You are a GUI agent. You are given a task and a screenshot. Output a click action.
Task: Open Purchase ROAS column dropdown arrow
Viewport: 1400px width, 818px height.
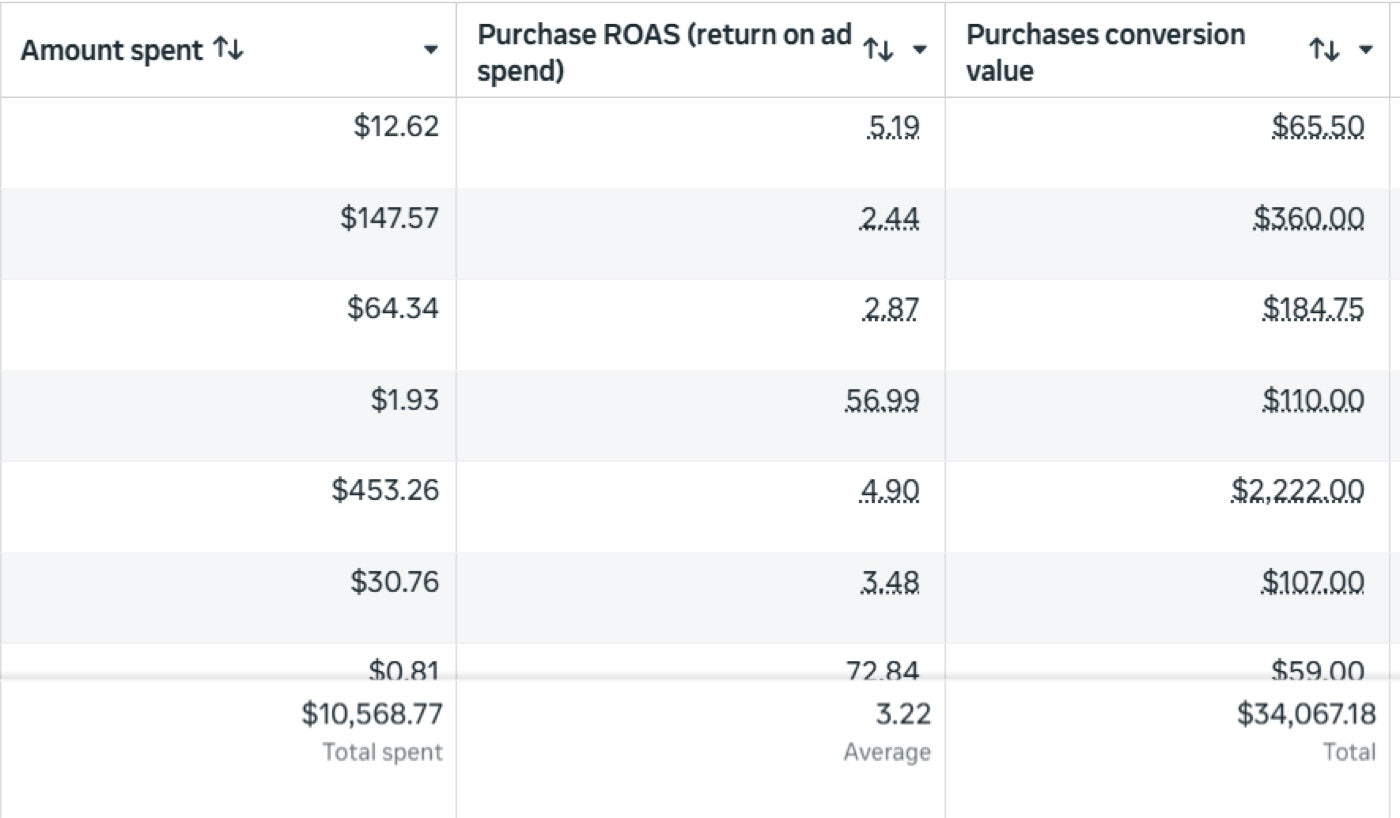920,50
